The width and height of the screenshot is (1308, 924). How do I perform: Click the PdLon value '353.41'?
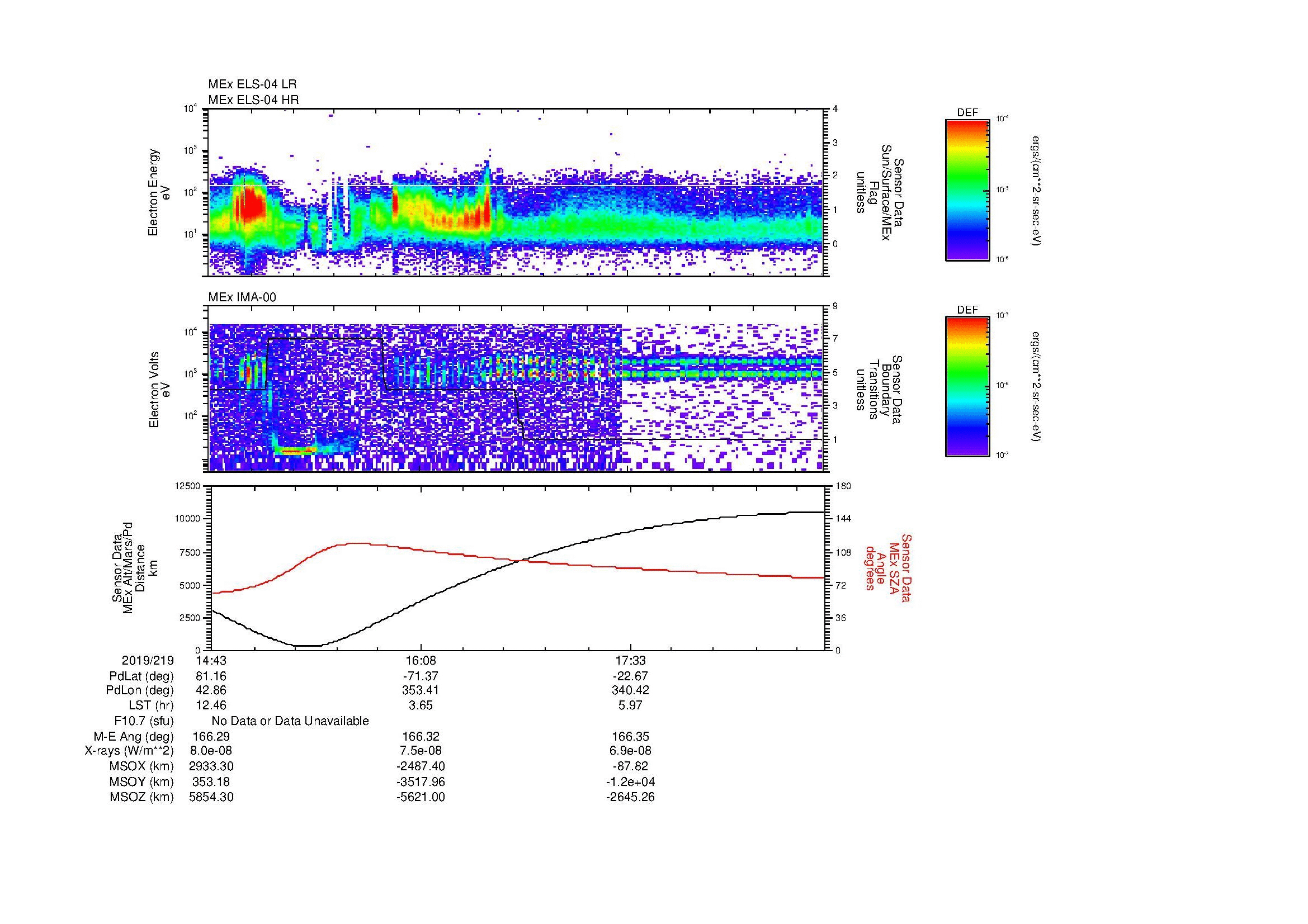pos(421,690)
